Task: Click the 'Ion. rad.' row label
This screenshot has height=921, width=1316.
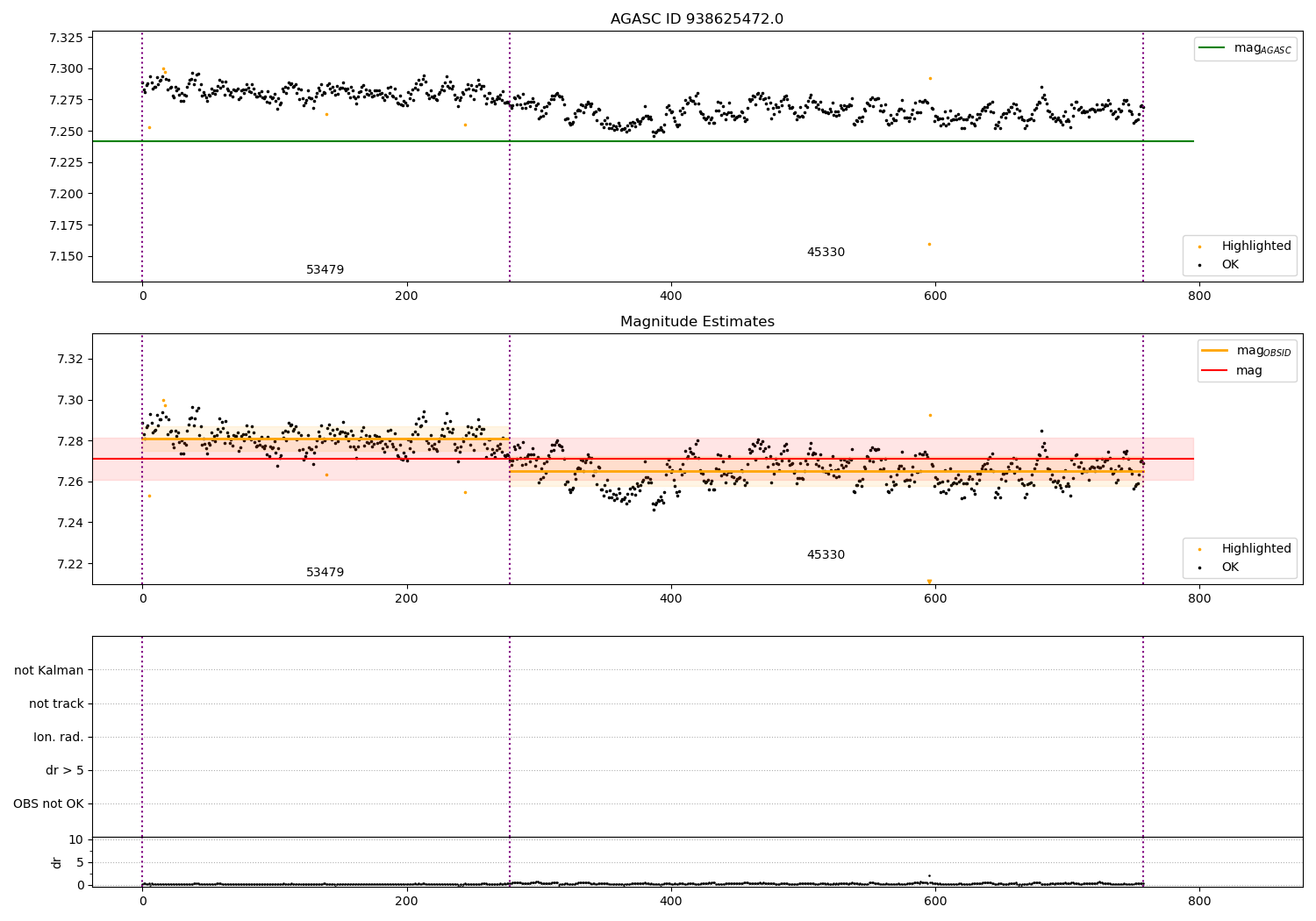Action: coord(59,738)
